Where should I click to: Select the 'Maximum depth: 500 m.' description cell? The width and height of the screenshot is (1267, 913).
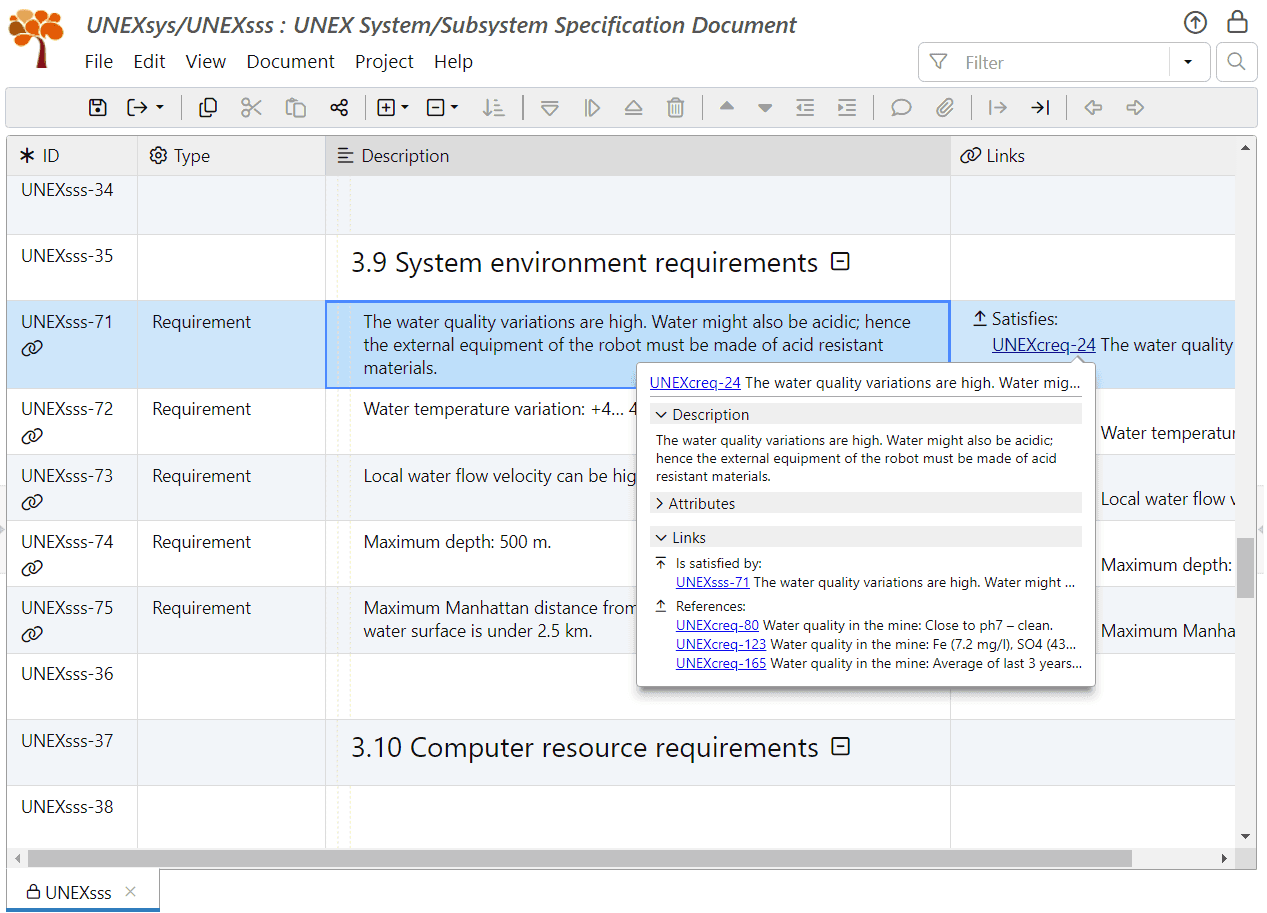pyautogui.click(x=638, y=553)
